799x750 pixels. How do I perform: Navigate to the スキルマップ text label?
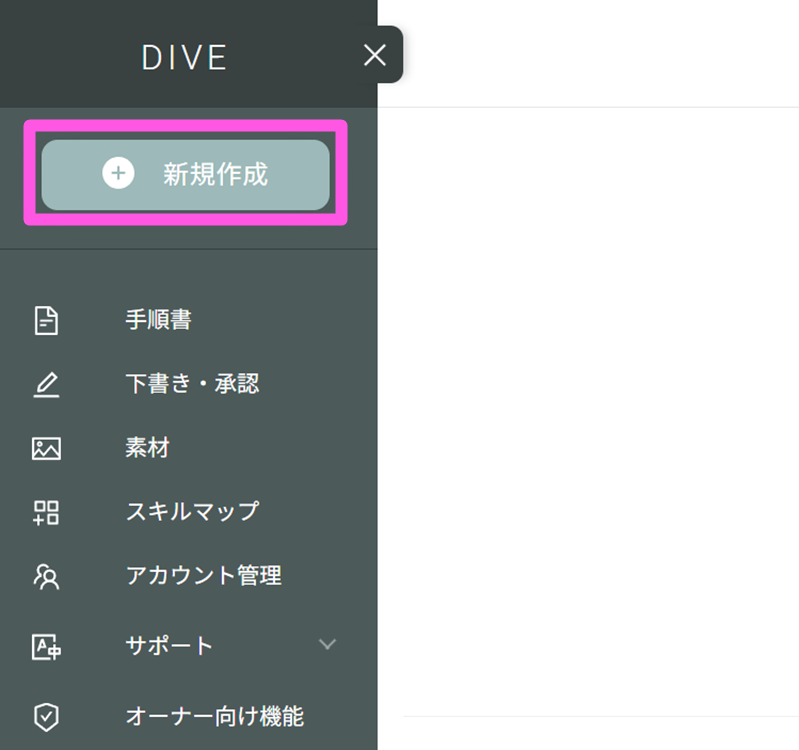click(x=192, y=512)
